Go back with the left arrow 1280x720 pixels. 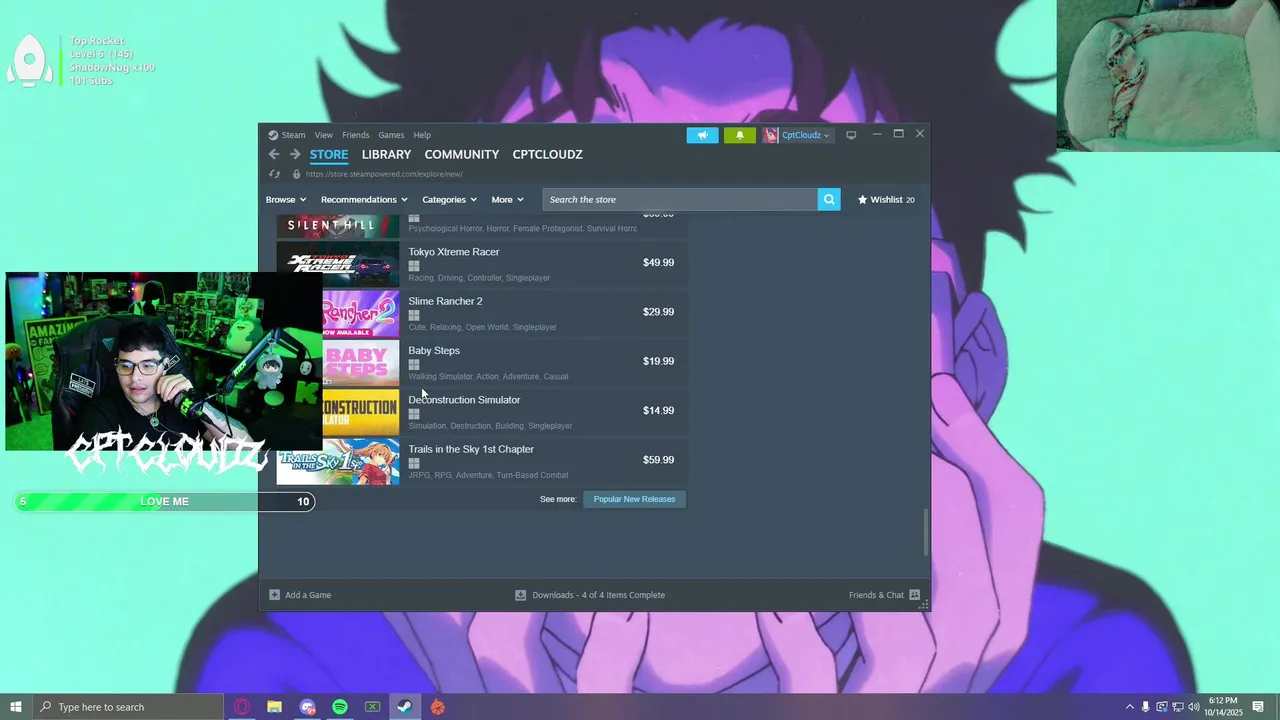(274, 154)
